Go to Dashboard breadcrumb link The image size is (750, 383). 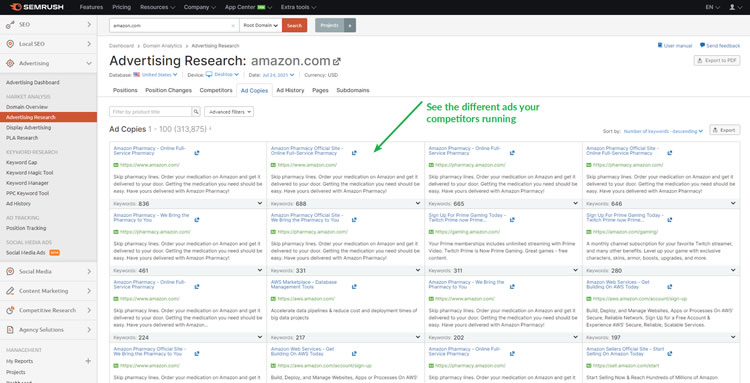[121, 46]
